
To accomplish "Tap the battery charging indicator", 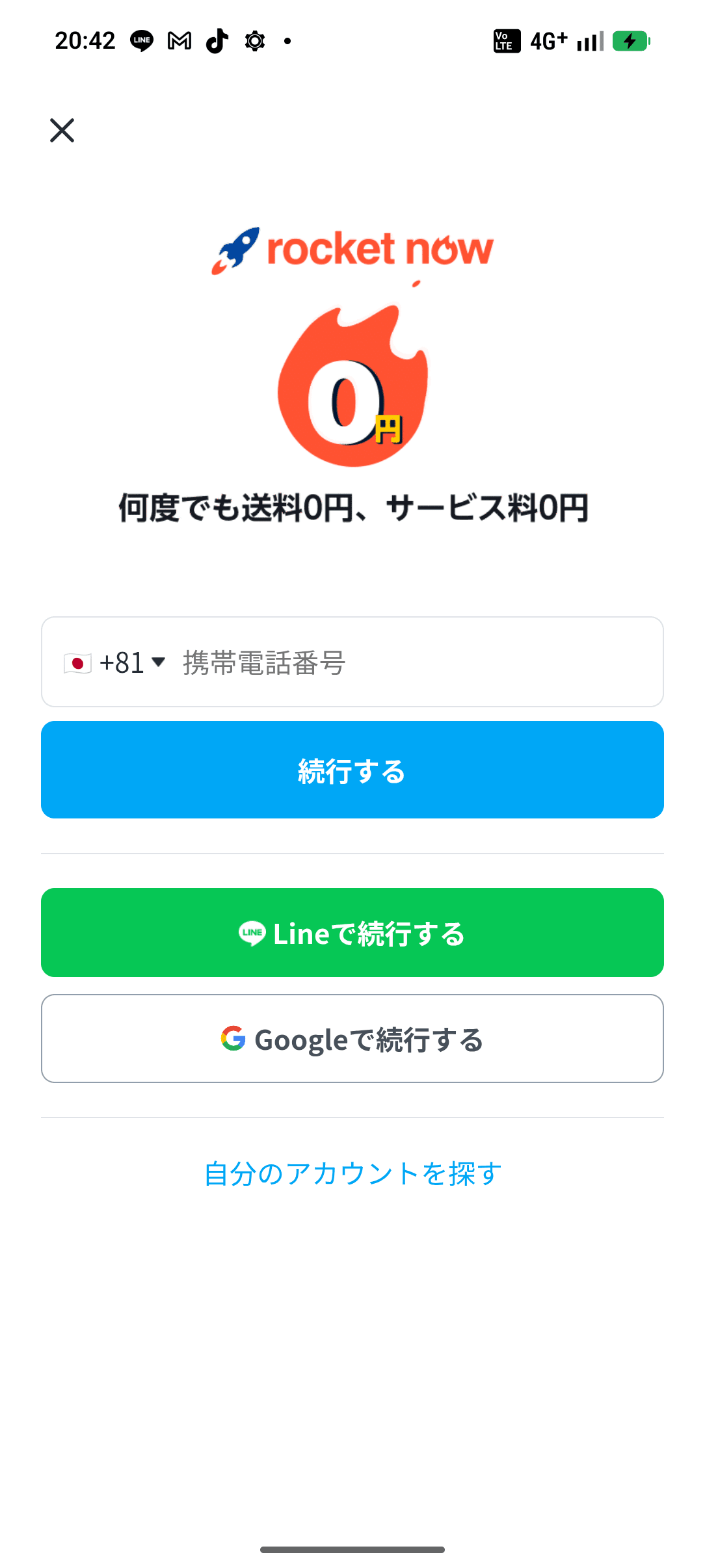I will point(630,41).
